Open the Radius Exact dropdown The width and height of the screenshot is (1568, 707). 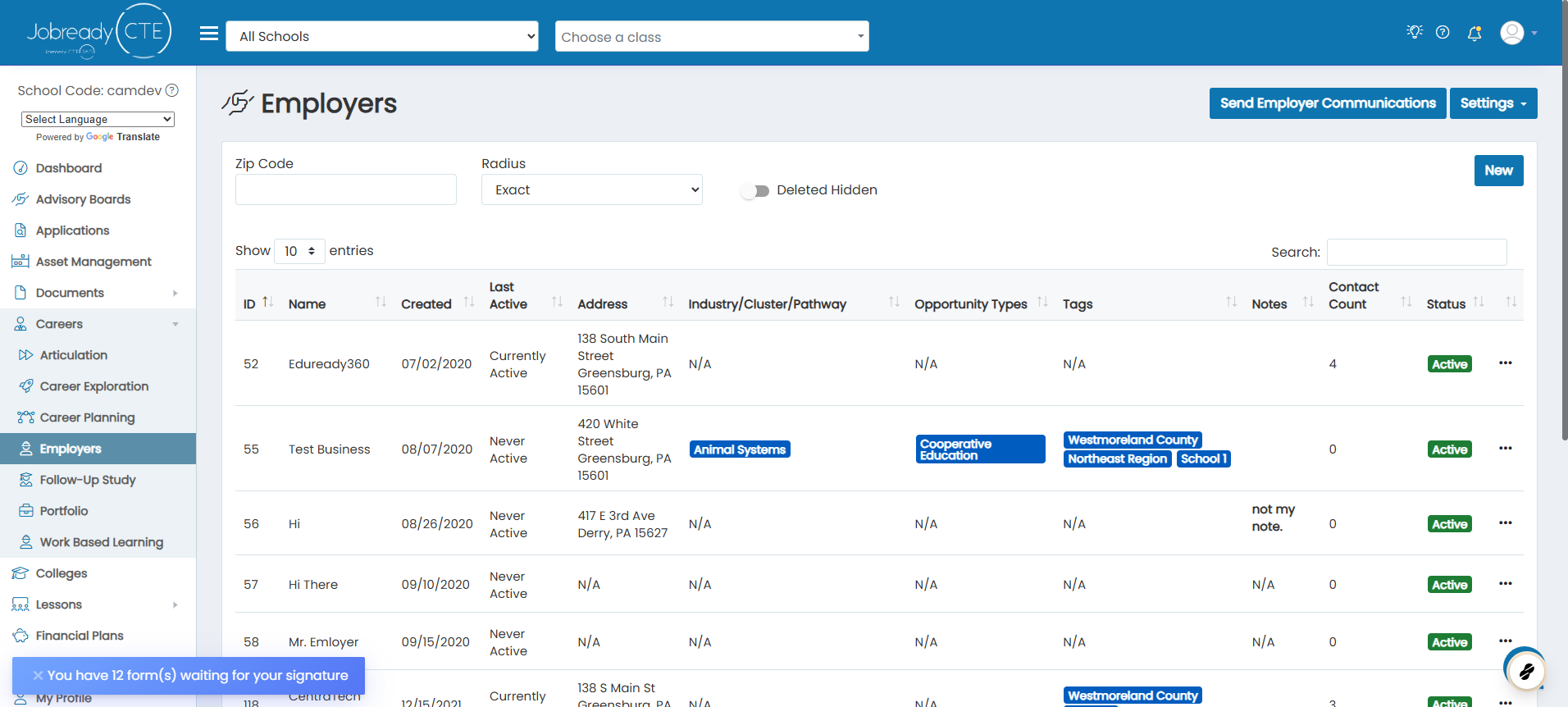point(592,189)
